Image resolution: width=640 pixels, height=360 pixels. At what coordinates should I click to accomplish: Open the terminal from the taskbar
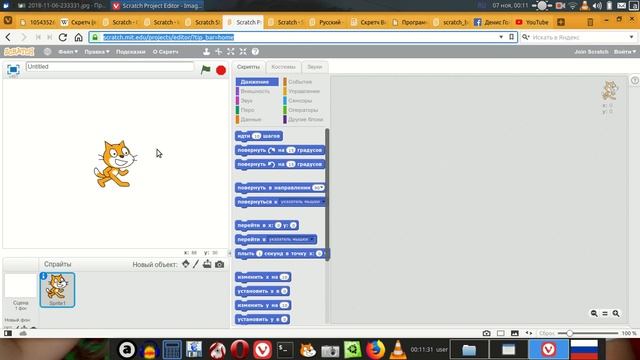pos(284,349)
